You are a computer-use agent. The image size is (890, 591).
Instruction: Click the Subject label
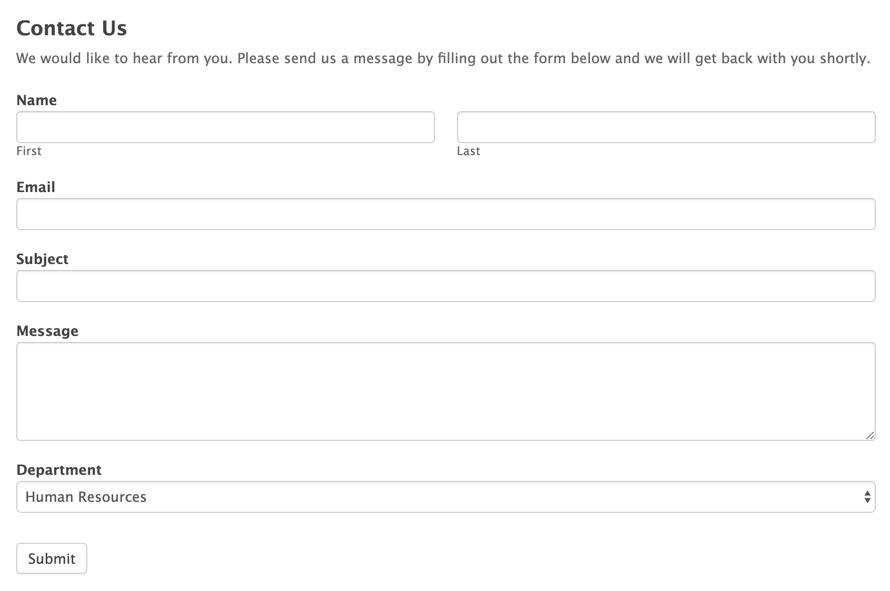[x=42, y=259]
